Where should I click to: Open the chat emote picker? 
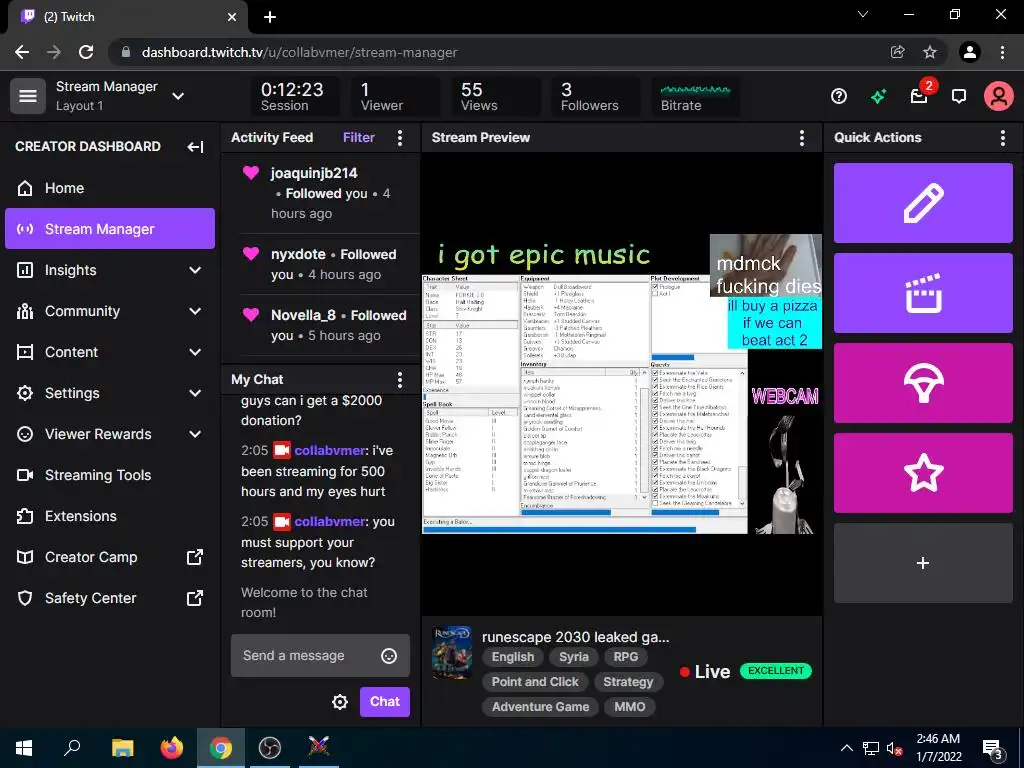(x=389, y=656)
